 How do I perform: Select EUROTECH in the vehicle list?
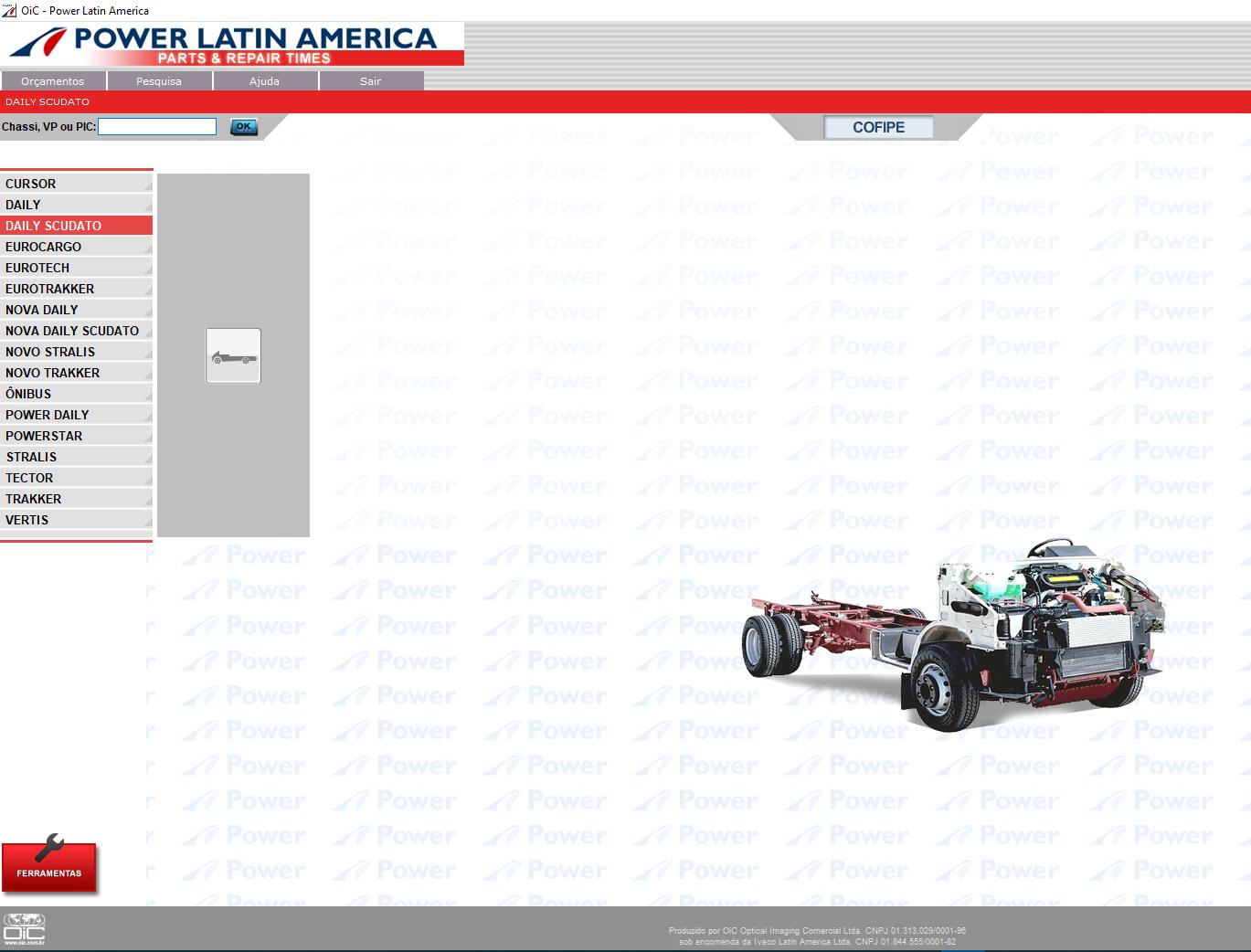pos(77,268)
